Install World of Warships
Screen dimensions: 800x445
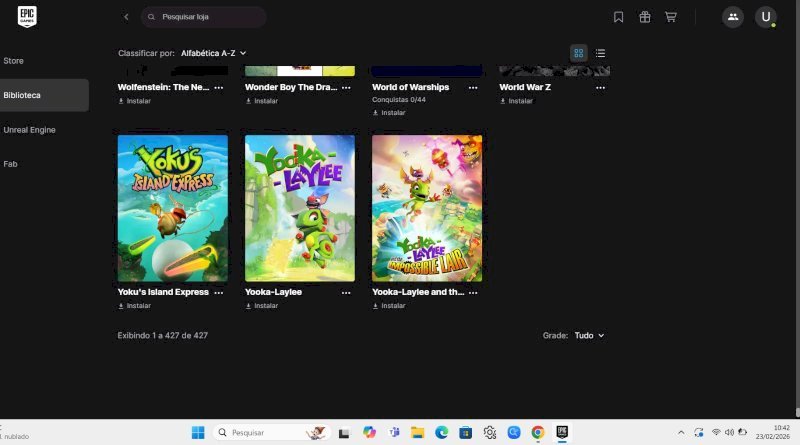tap(389, 113)
